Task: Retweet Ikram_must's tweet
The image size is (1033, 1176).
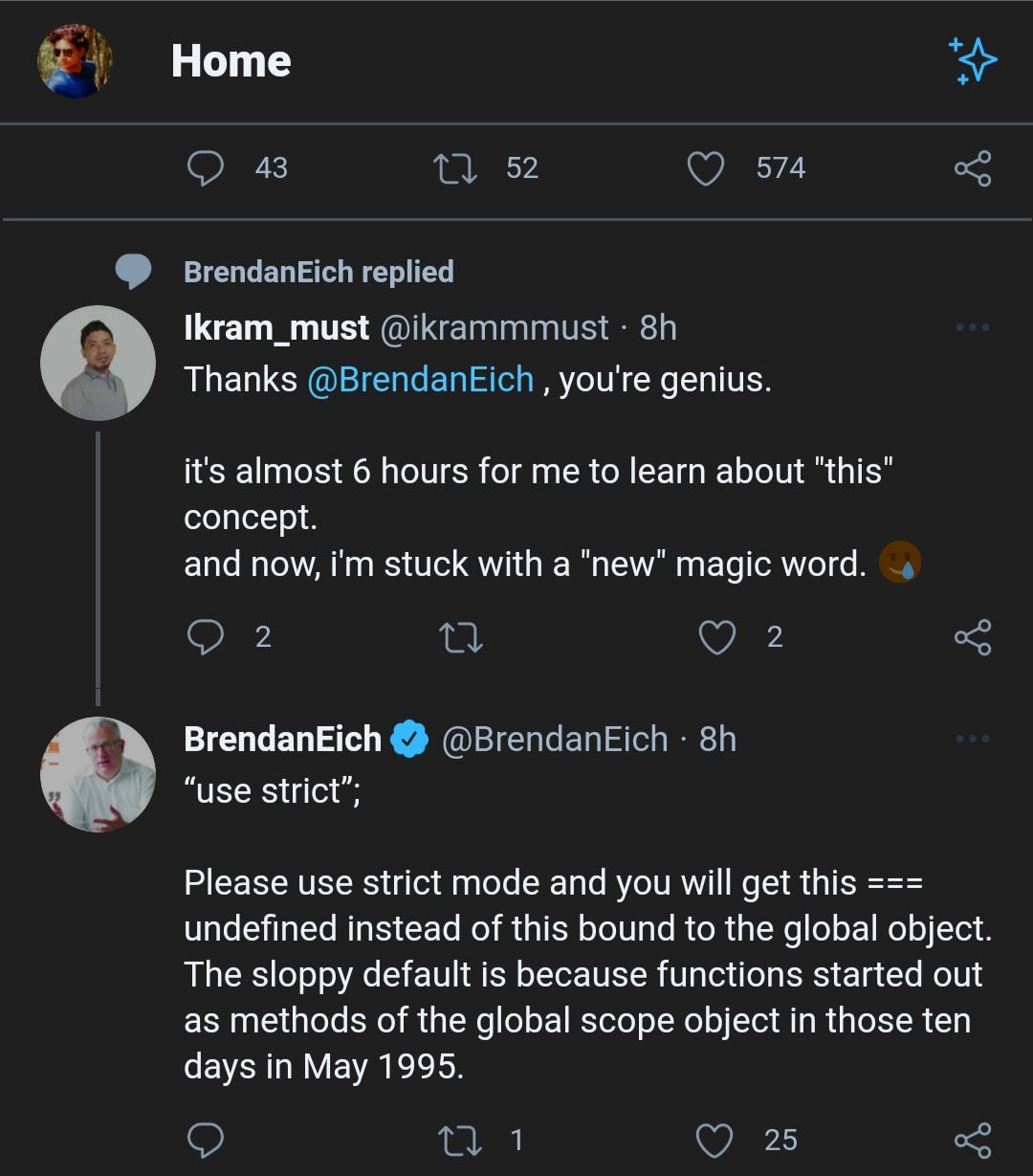Action: (459, 637)
